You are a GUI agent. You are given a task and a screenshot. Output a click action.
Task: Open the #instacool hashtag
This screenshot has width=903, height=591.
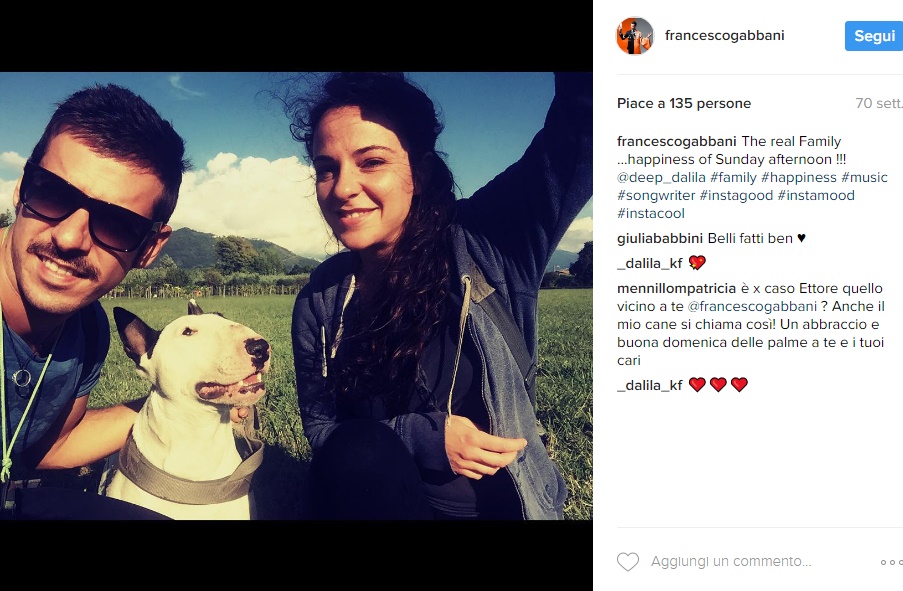[x=651, y=213]
